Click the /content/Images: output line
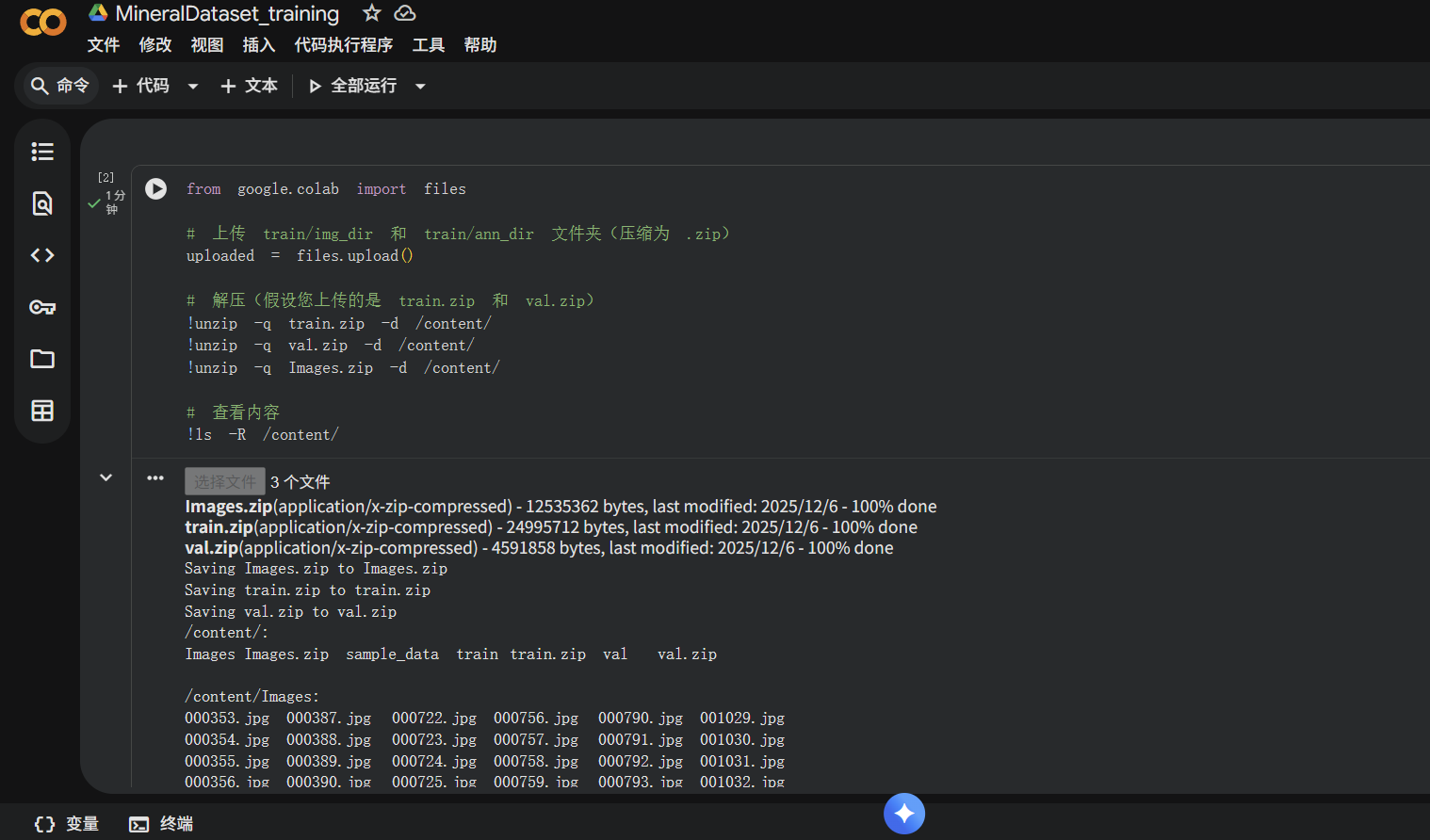1430x840 pixels. click(252, 697)
